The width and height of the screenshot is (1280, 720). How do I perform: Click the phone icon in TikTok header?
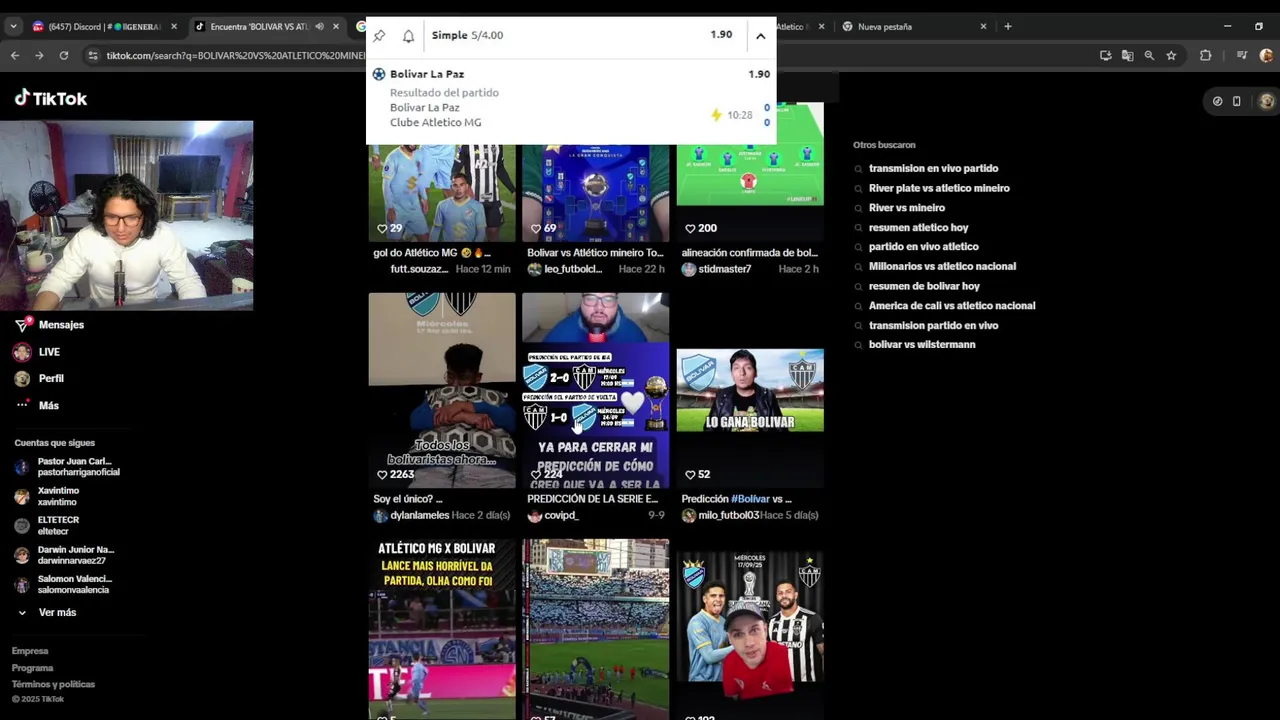[1237, 101]
